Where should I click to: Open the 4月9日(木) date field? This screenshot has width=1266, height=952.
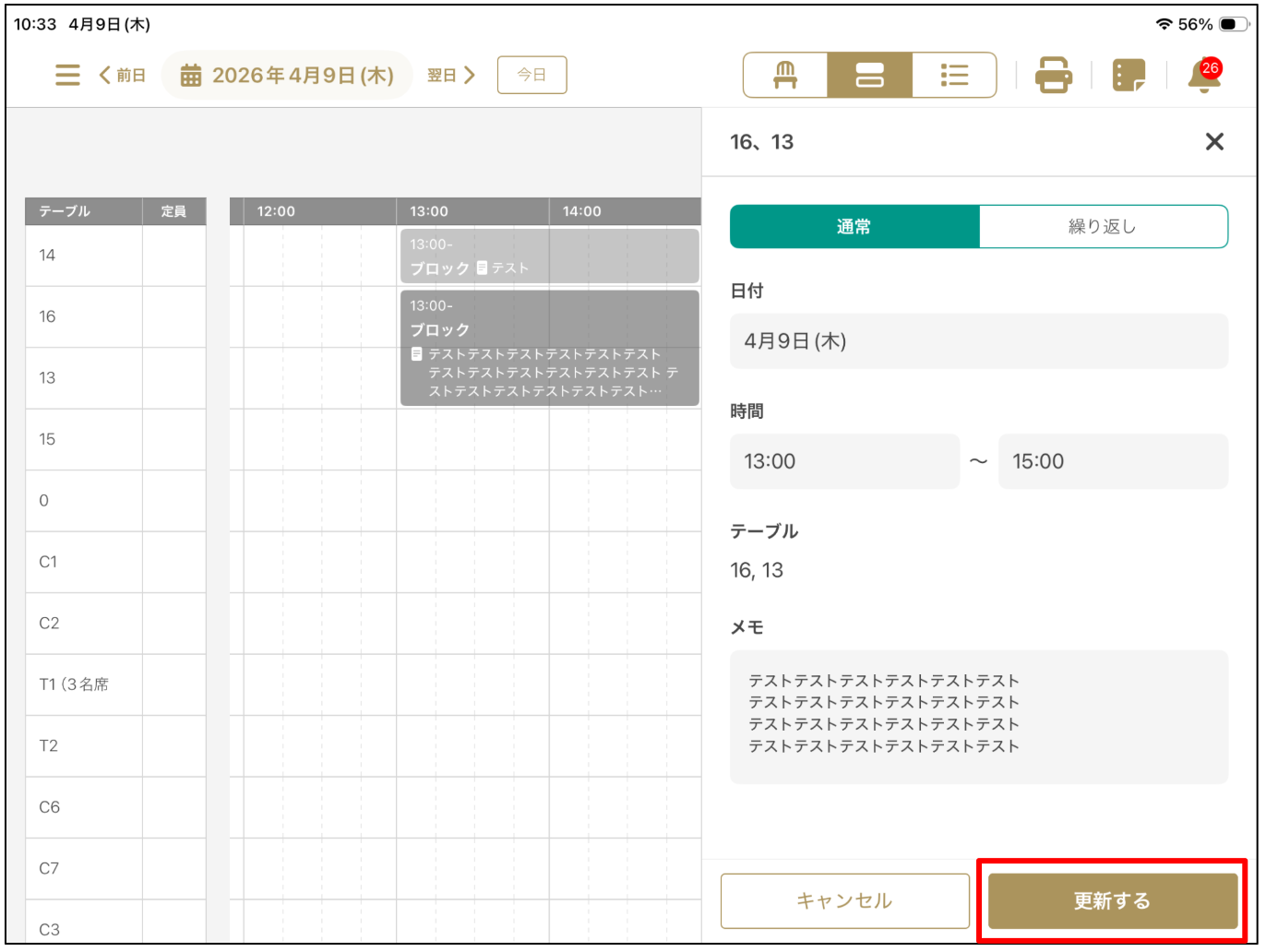pyautogui.click(x=978, y=340)
